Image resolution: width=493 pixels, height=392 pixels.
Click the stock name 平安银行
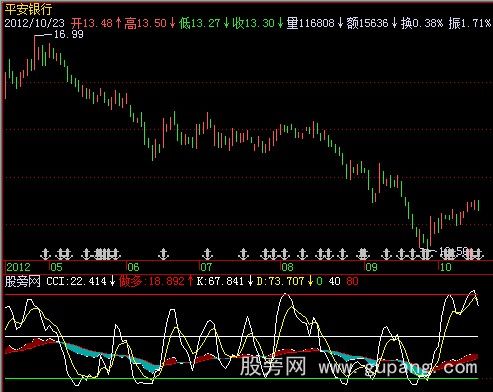coord(28,9)
